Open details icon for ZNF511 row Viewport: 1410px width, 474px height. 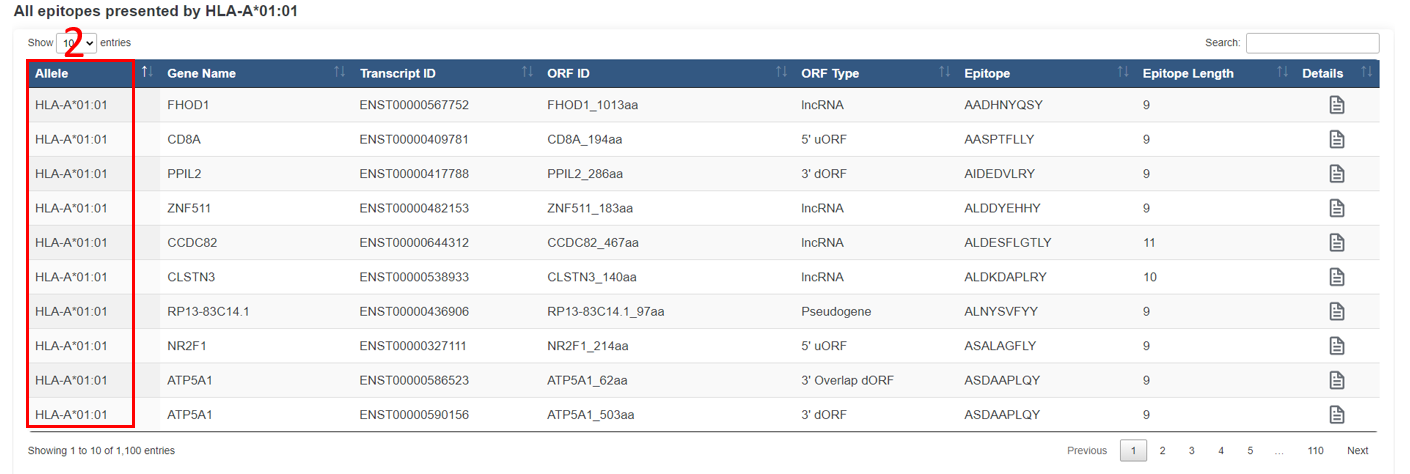pyautogui.click(x=1336, y=208)
